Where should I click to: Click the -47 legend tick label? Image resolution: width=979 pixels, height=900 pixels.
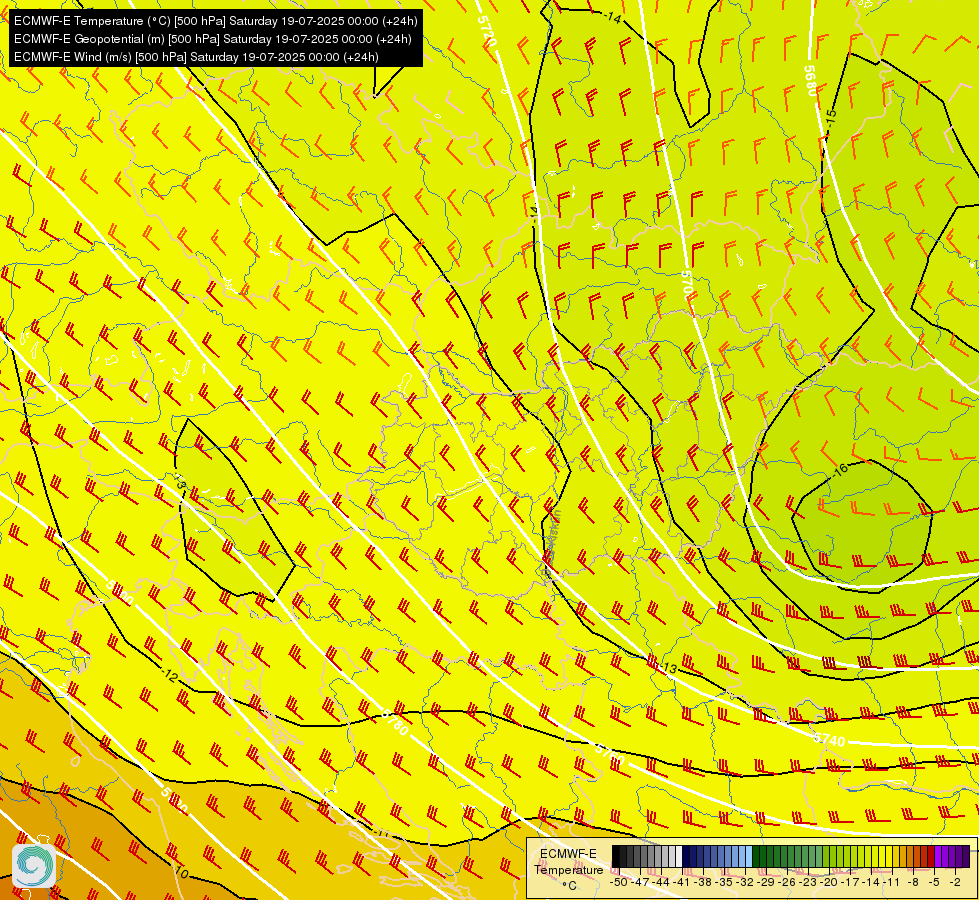click(641, 882)
